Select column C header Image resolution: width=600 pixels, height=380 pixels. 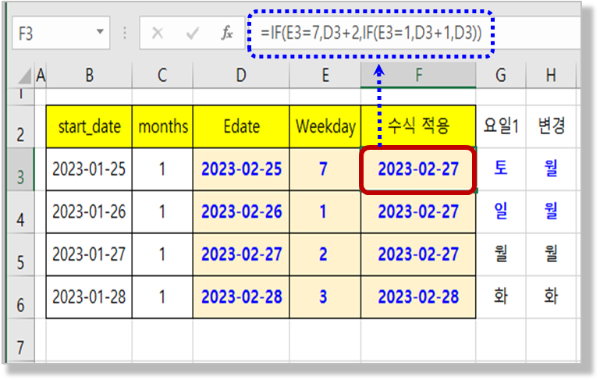[x=162, y=75]
